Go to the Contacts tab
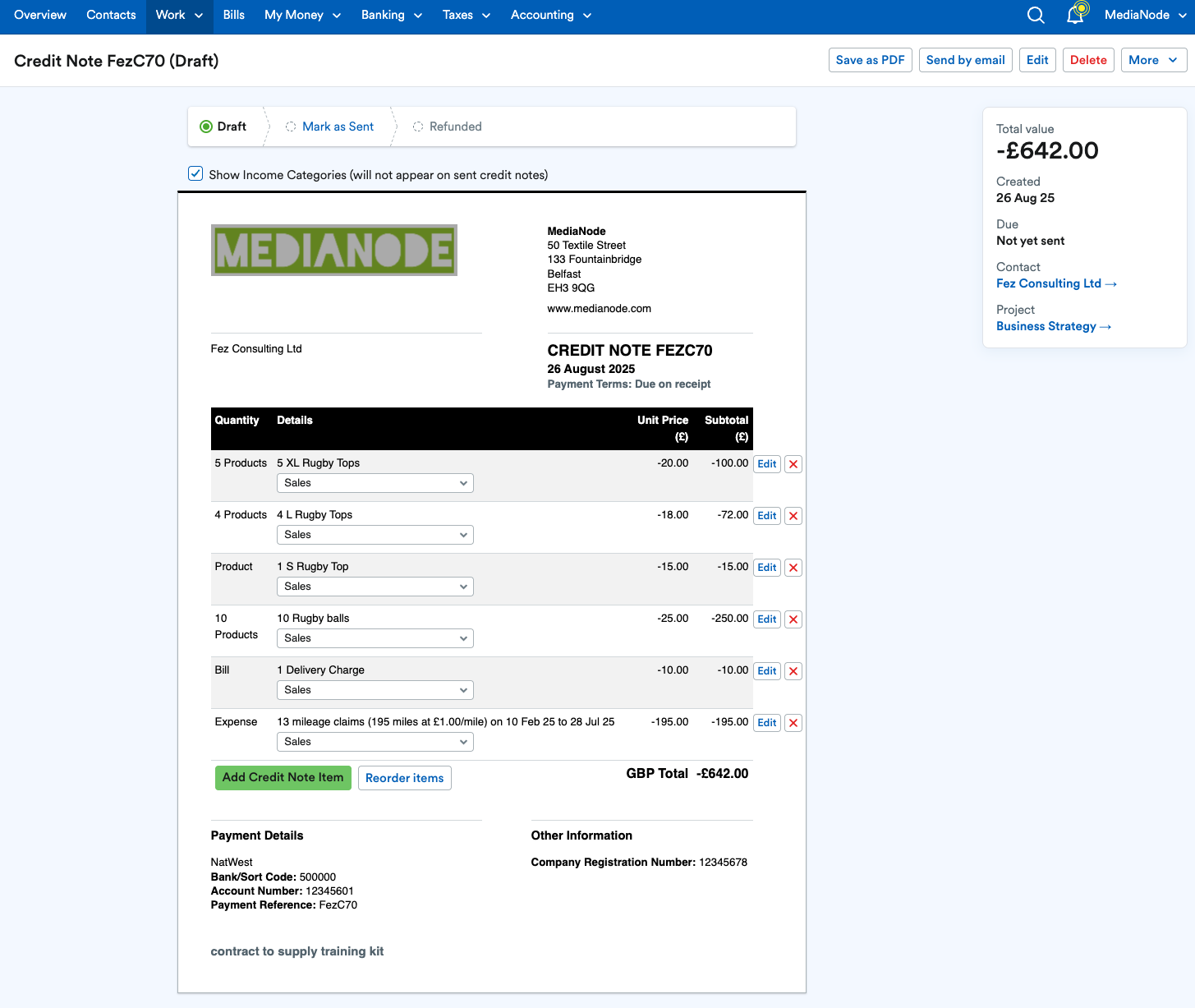This screenshot has width=1195, height=1008. (111, 16)
